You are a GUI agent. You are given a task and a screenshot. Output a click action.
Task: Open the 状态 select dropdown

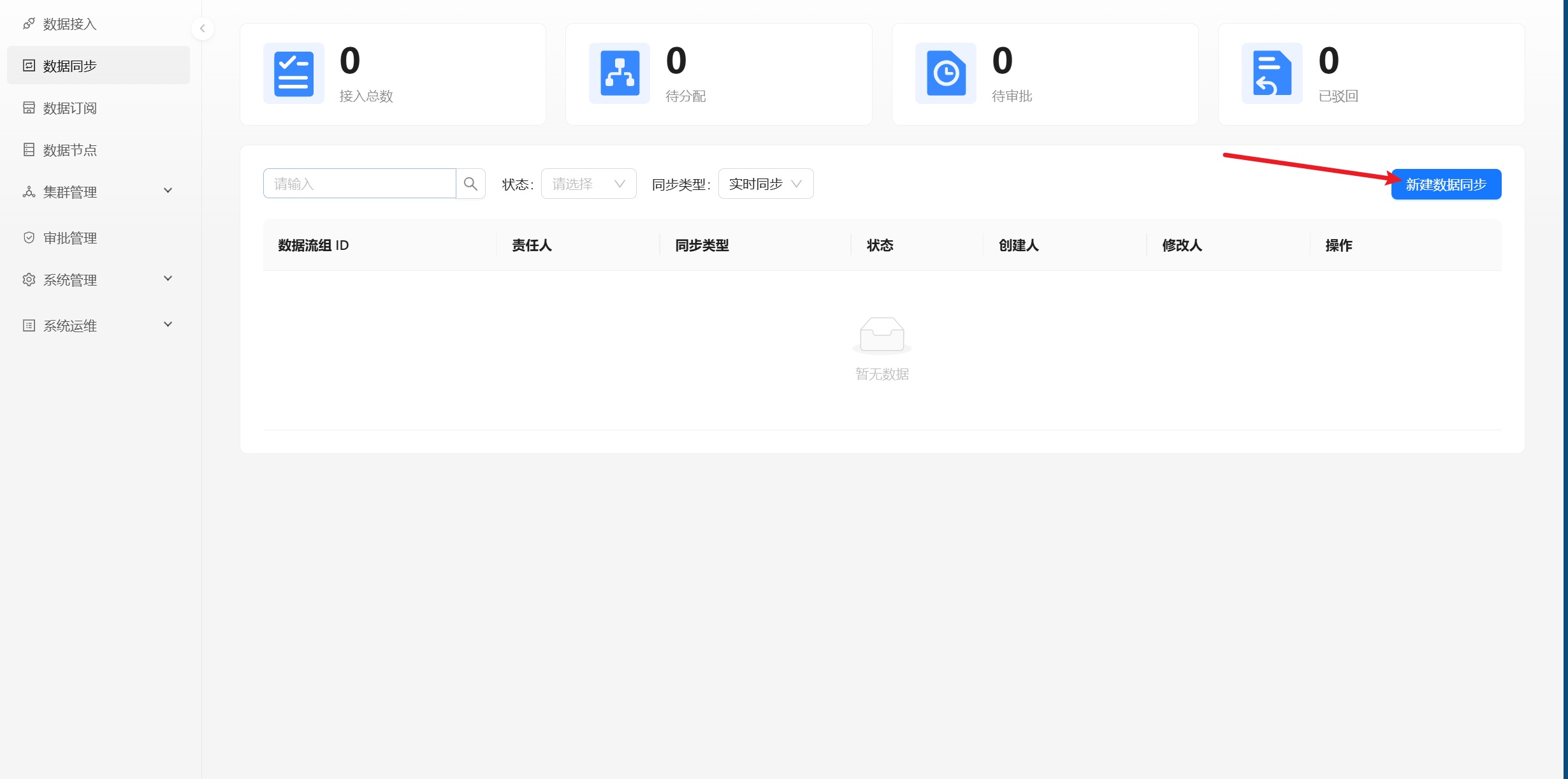(x=588, y=184)
